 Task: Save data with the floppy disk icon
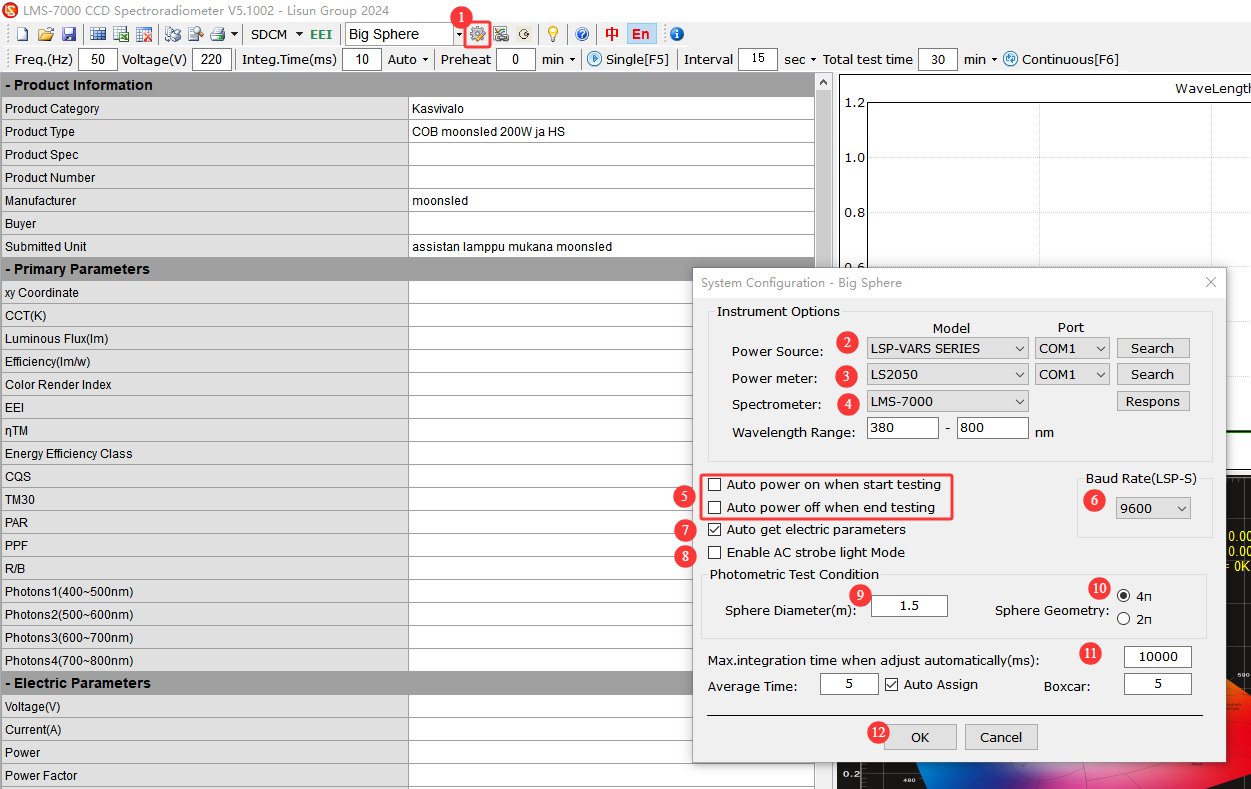point(68,34)
